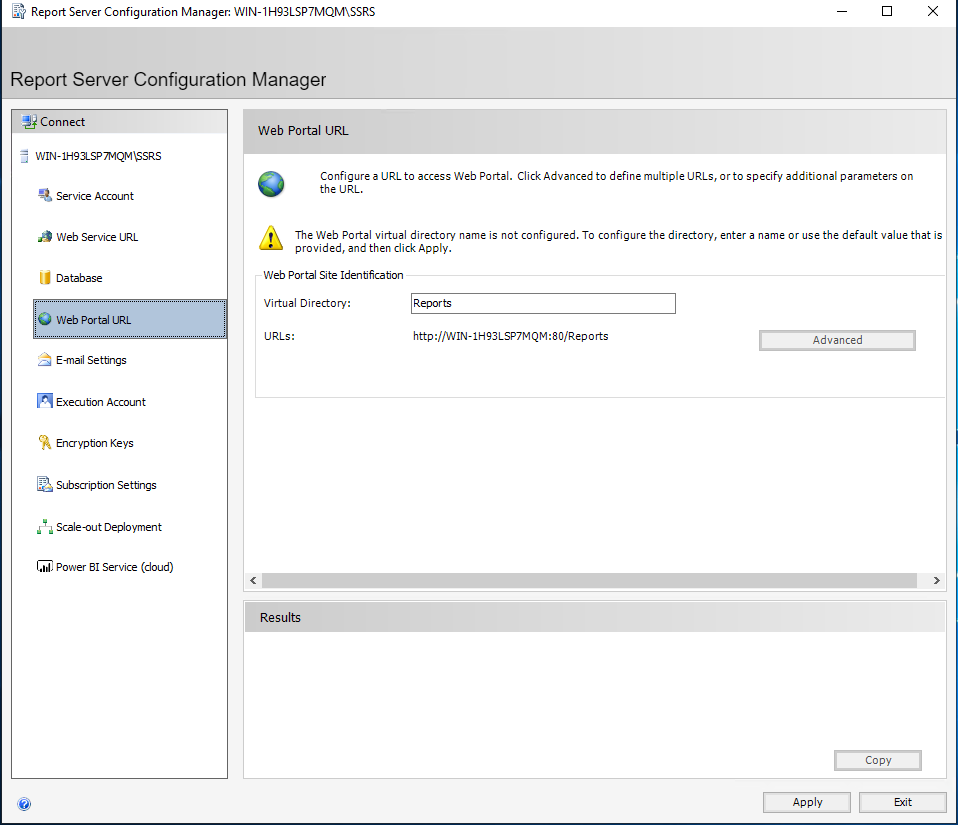The image size is (958, 825).
Task: Select the Service Account icon in sidebar
Action: (44, 195)
